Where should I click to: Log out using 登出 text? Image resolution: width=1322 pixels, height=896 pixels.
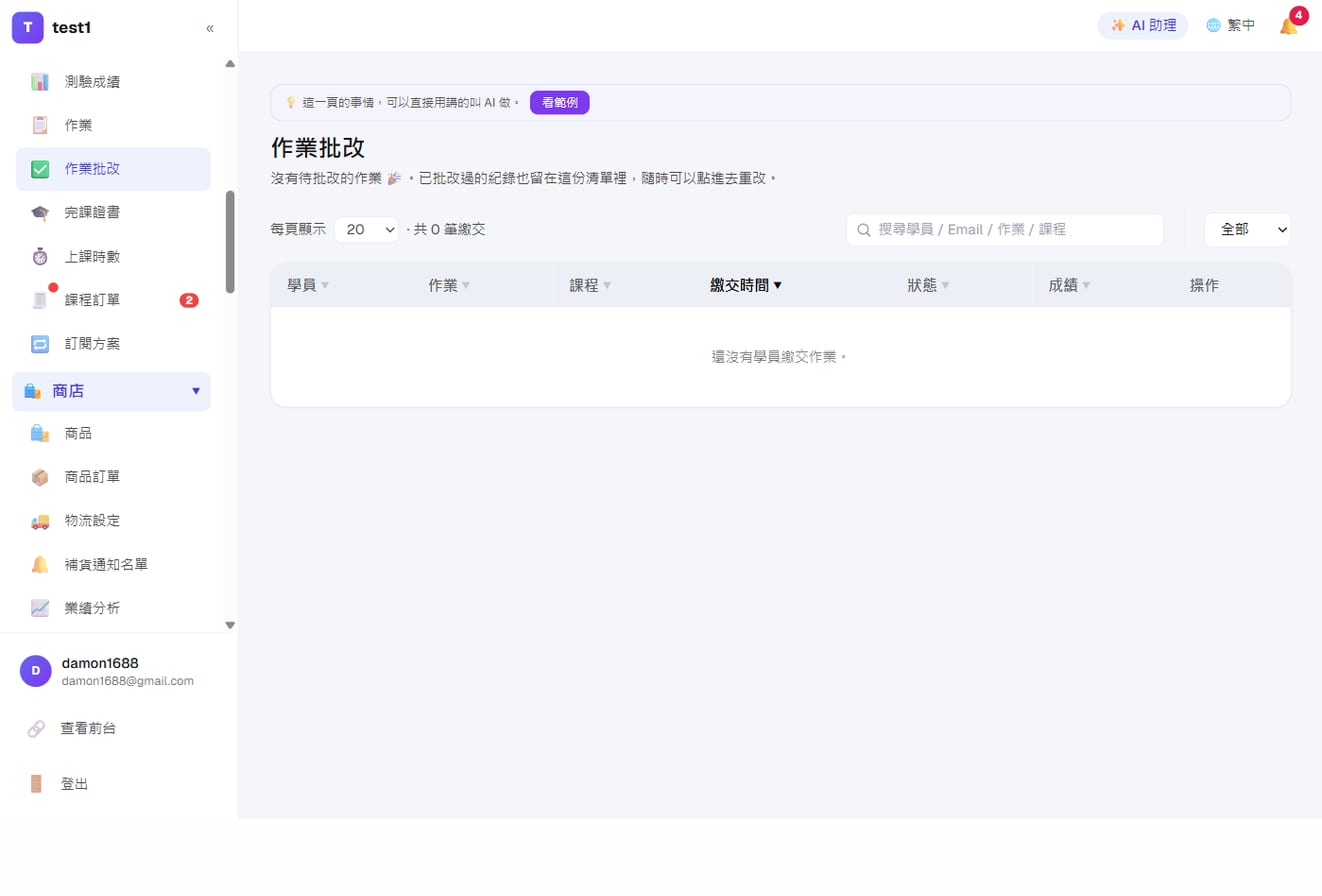click(75, 784)
